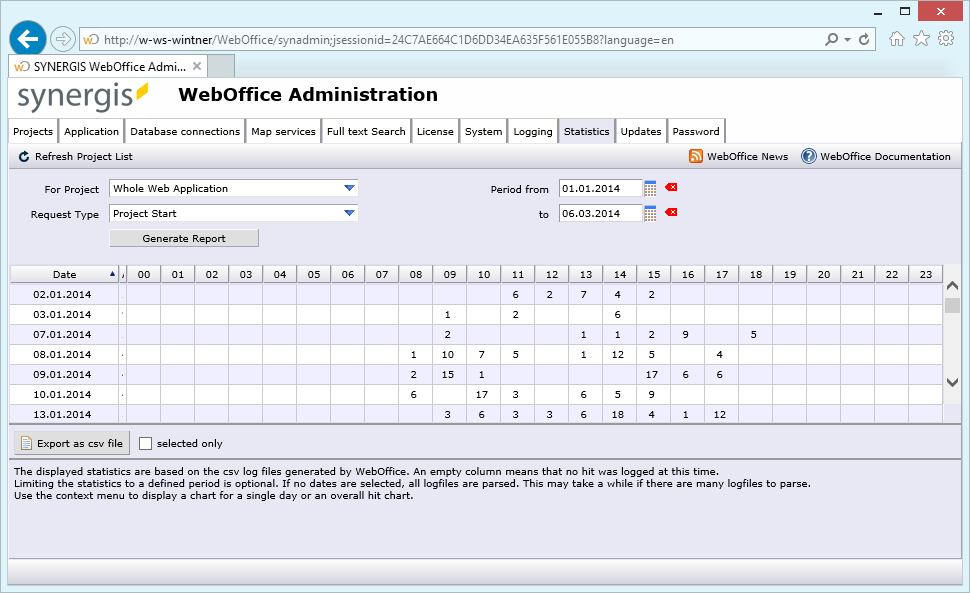Open the For Project dropdown

[x=350, y=188]
